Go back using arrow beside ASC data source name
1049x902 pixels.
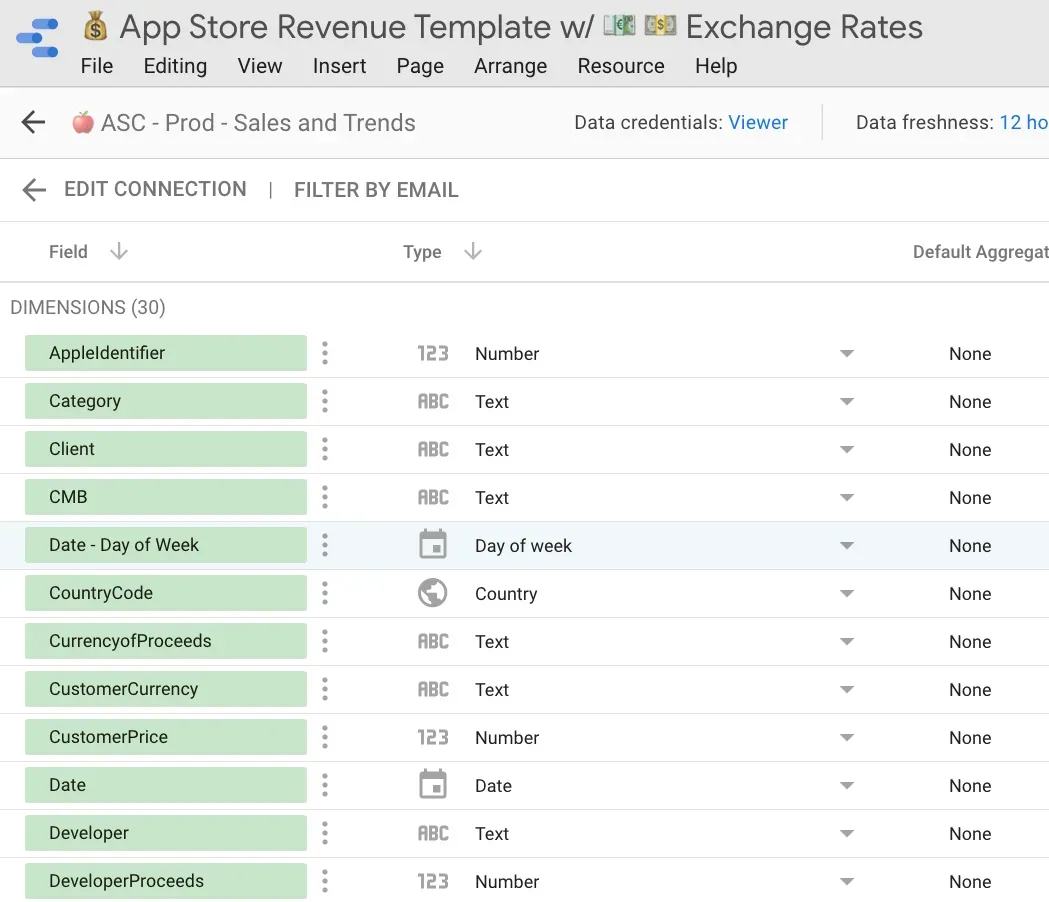[x=33, y=122]
